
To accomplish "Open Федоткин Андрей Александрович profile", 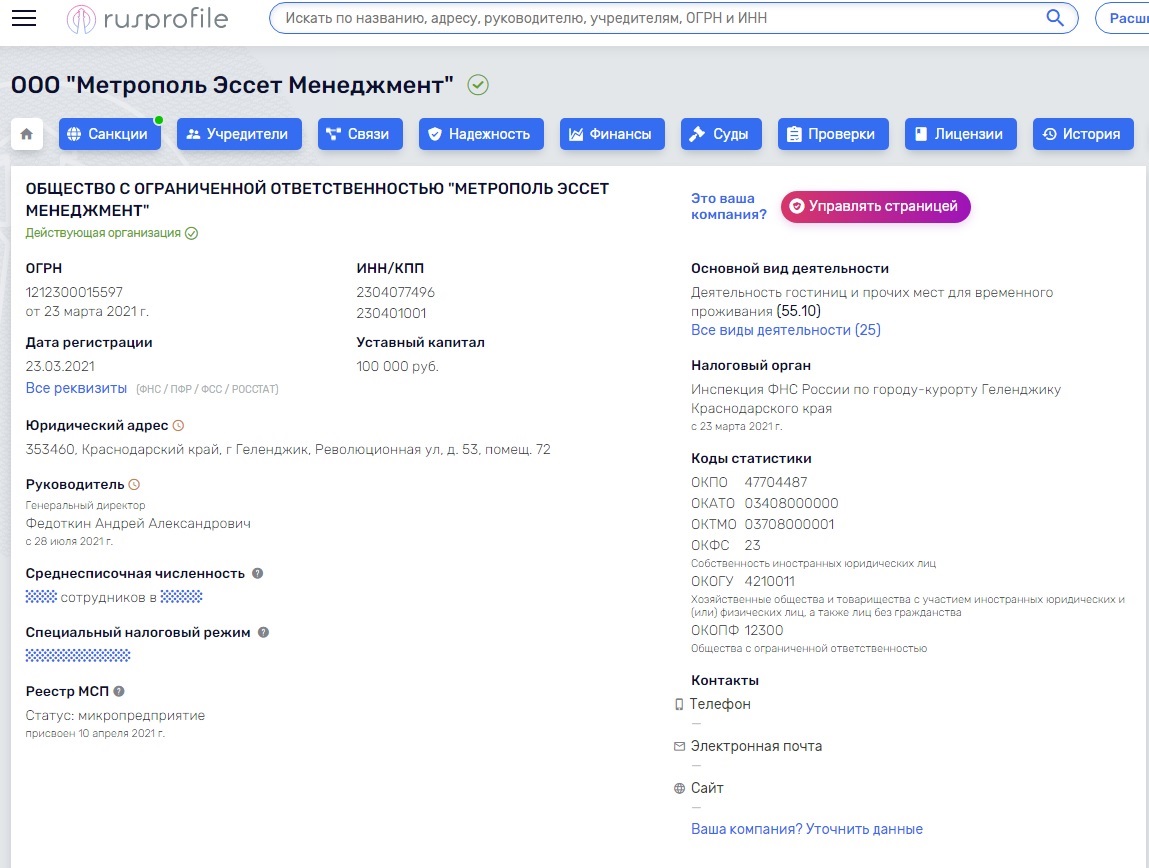I will pyautogui.click(x=138, y=524).
